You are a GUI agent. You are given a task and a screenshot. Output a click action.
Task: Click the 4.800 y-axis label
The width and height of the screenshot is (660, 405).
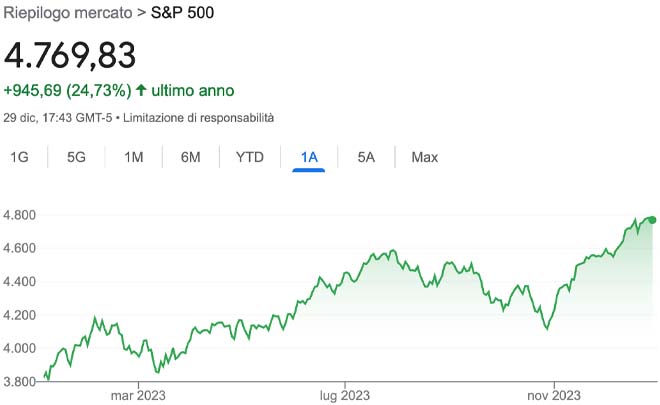21,215
